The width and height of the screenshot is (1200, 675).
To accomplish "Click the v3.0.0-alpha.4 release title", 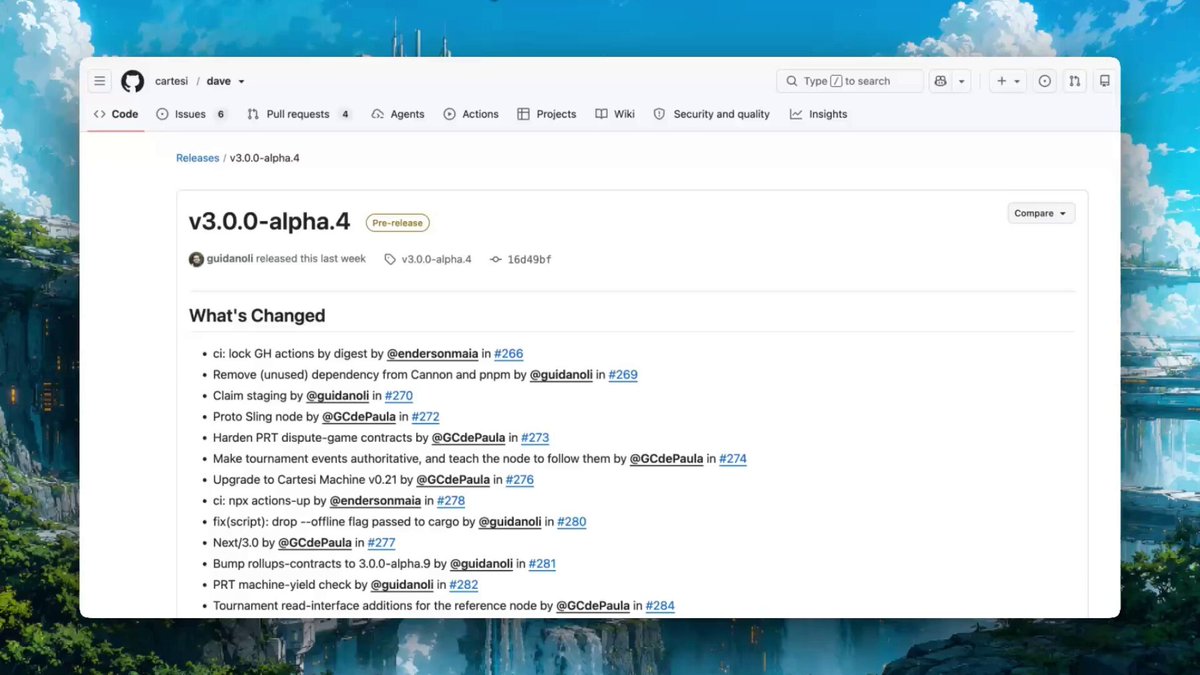I will [270, 222].
